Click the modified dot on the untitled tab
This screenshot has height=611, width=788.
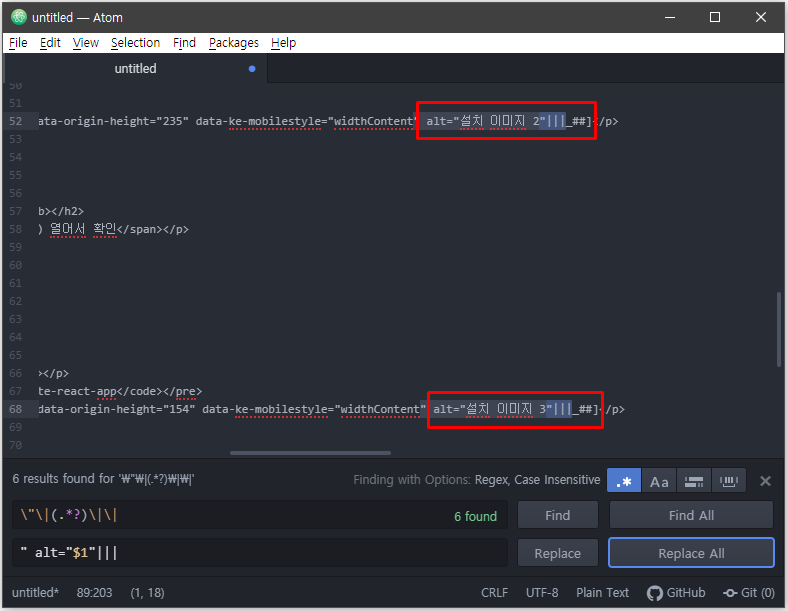point(252,69)
